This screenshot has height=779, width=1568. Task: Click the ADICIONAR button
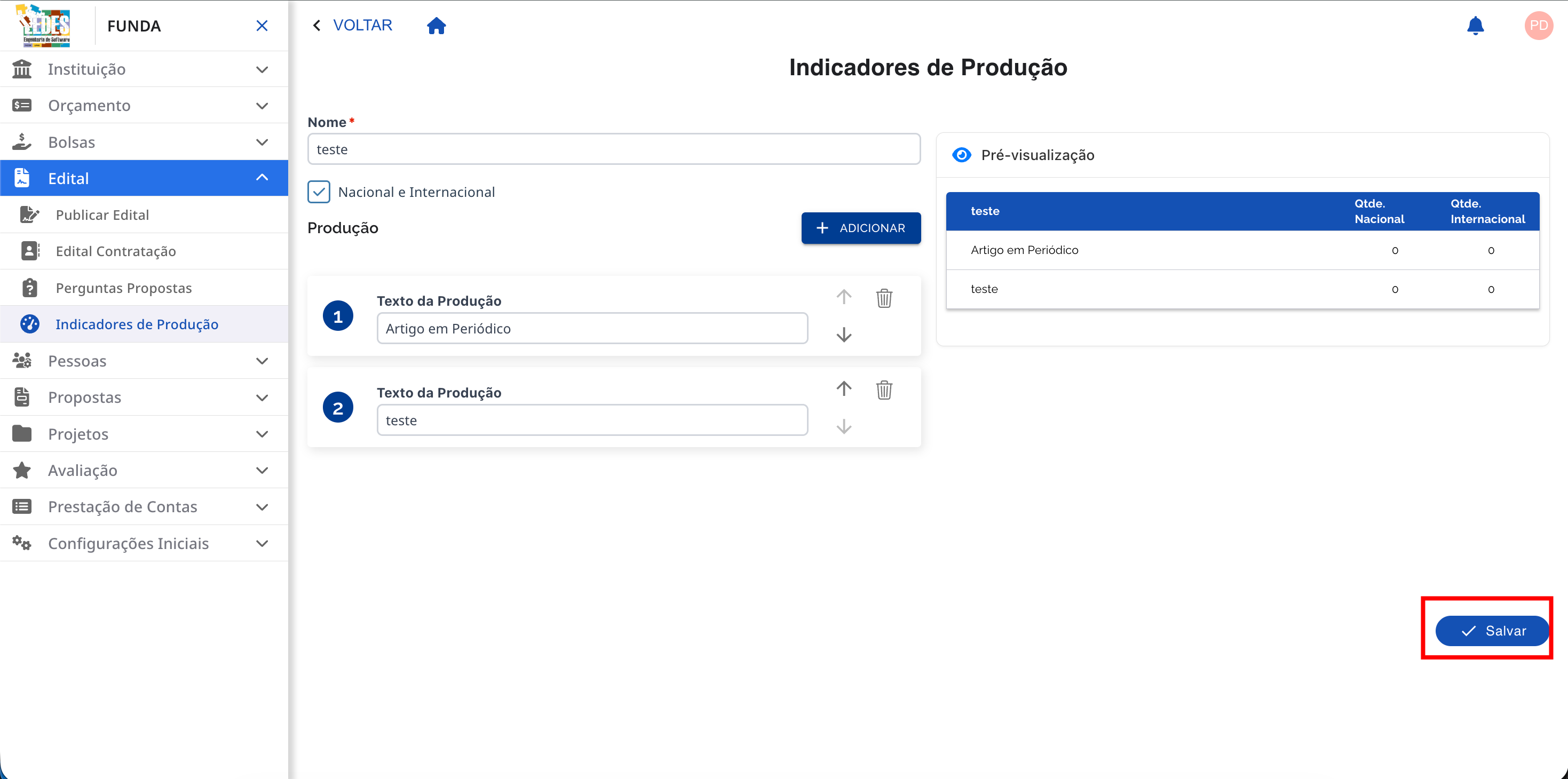(861, 228)
